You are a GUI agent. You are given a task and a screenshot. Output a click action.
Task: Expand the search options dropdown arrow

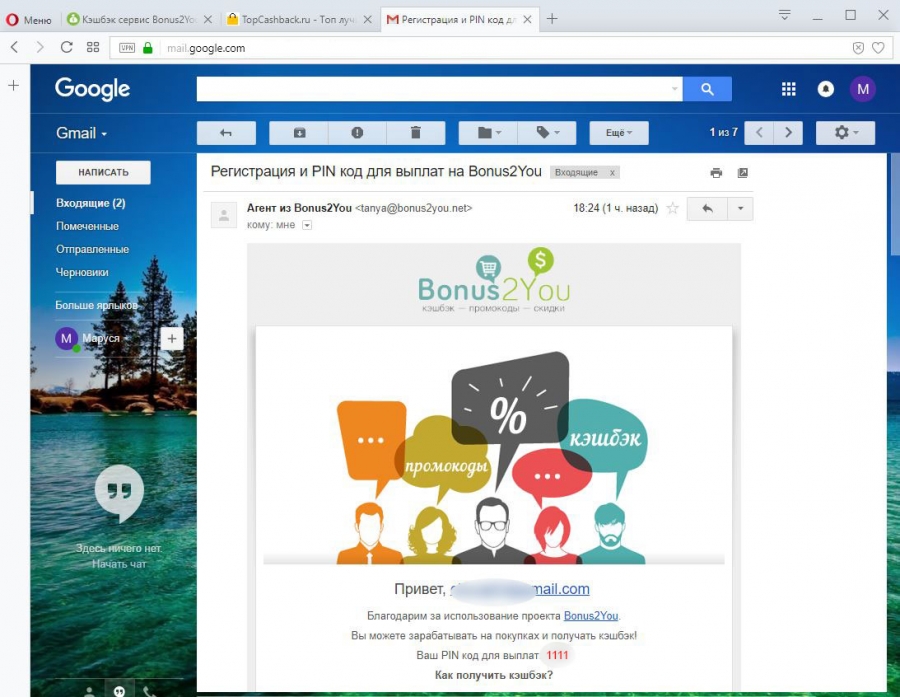click(675, 89)
